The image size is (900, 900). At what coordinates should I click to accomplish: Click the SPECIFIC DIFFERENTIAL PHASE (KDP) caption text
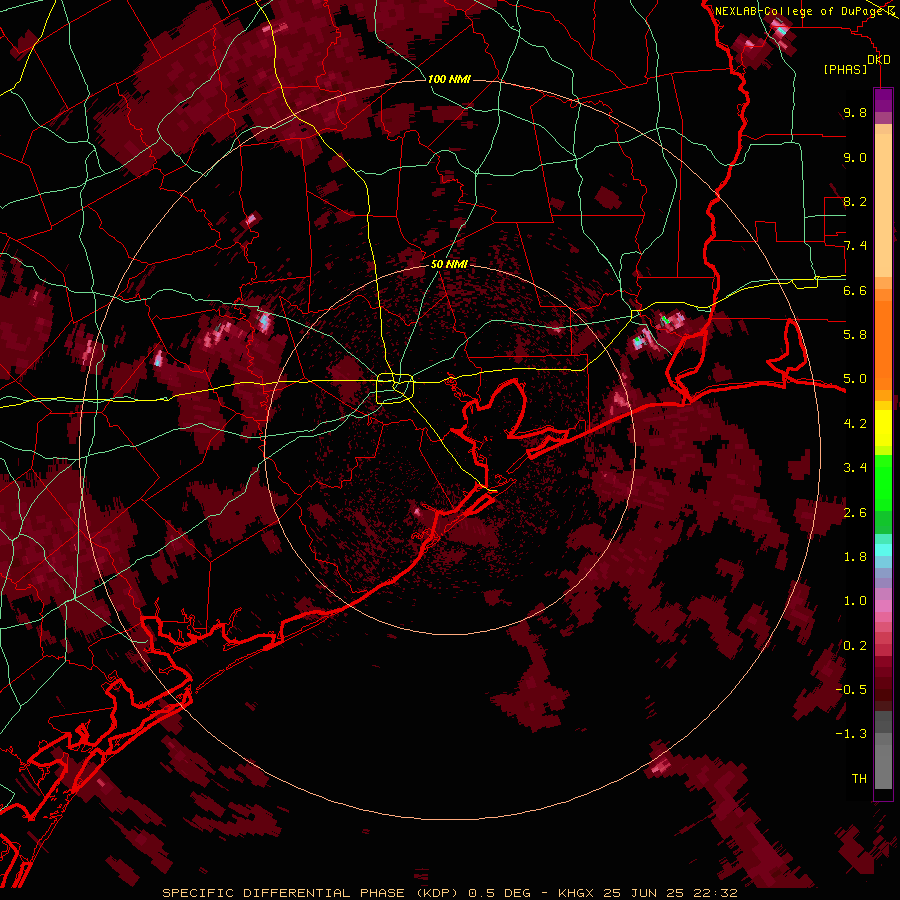(311, 893)
